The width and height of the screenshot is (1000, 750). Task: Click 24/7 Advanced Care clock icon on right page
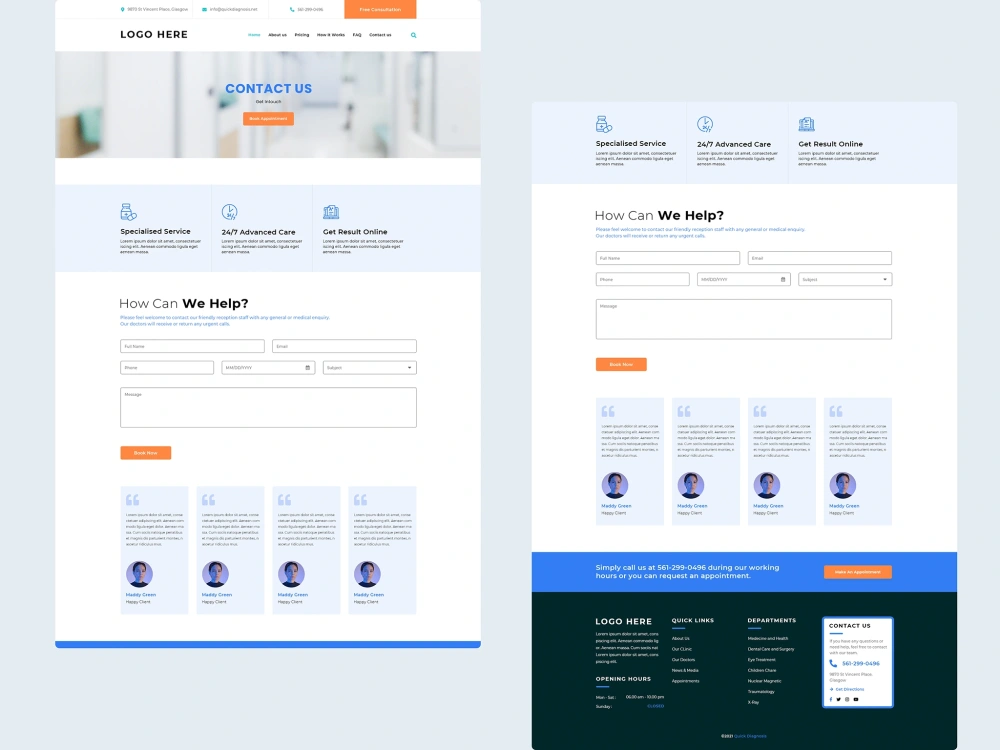coord(705,124)
